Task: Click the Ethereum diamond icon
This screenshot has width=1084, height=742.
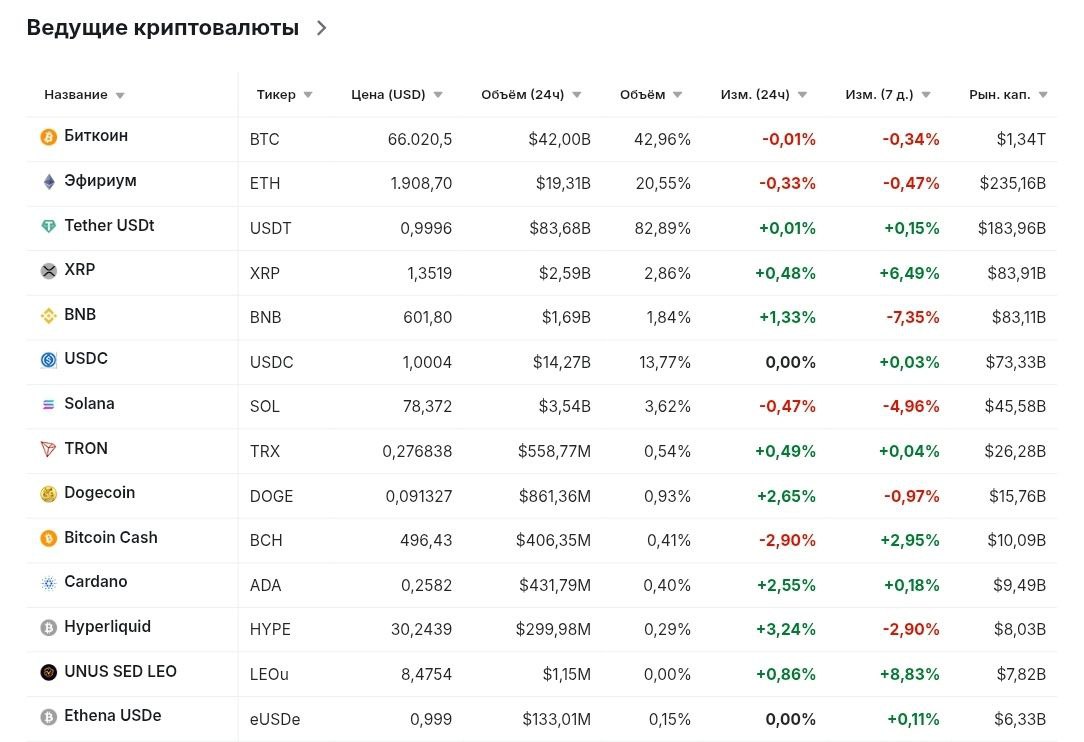Action: [x=48, y=182]
